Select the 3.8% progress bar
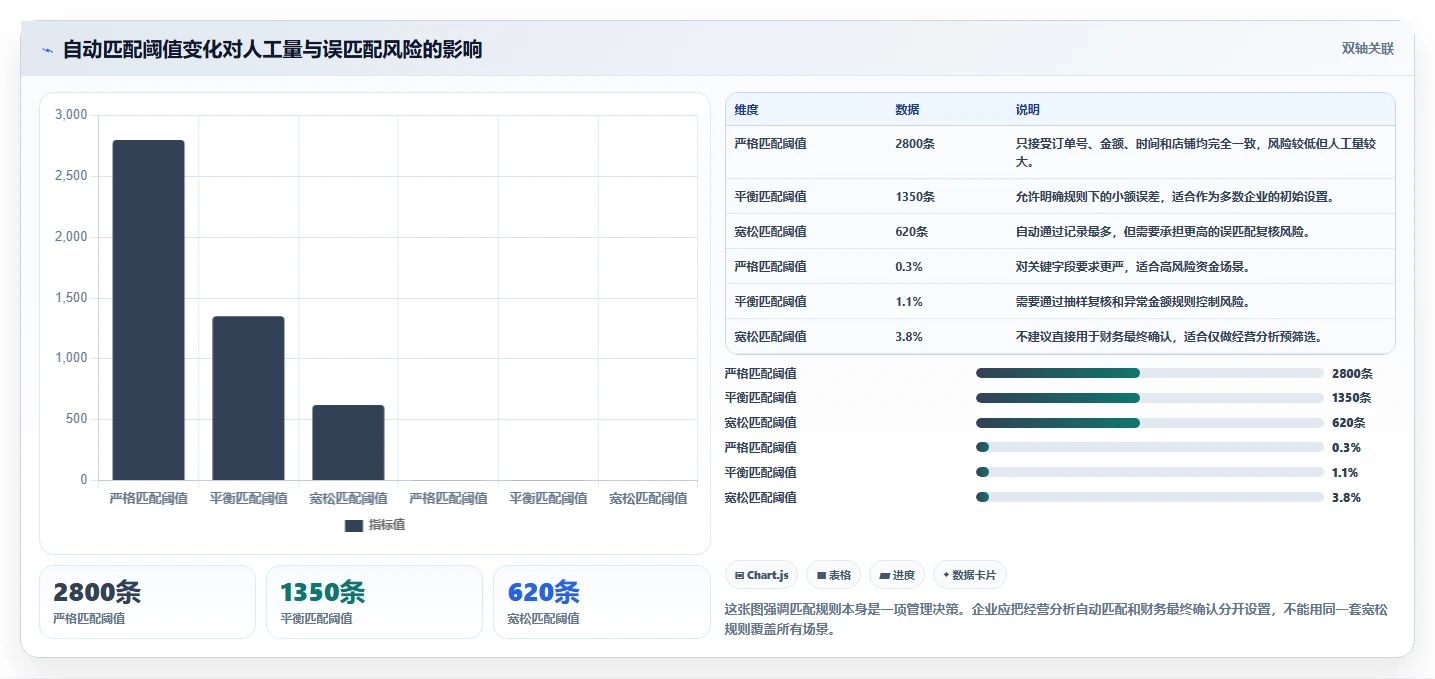This screenshot has height=679, width=1435. 1150,497
